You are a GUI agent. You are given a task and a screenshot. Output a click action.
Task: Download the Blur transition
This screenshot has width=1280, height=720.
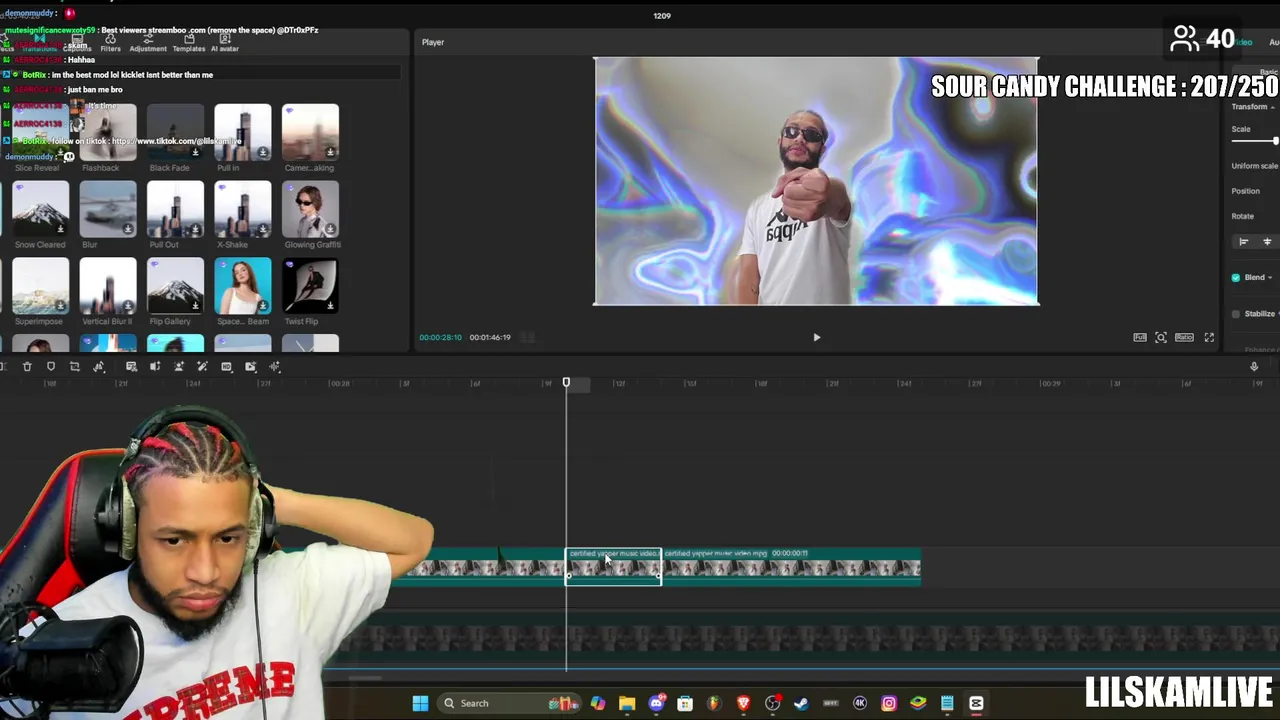coord(128,229)
